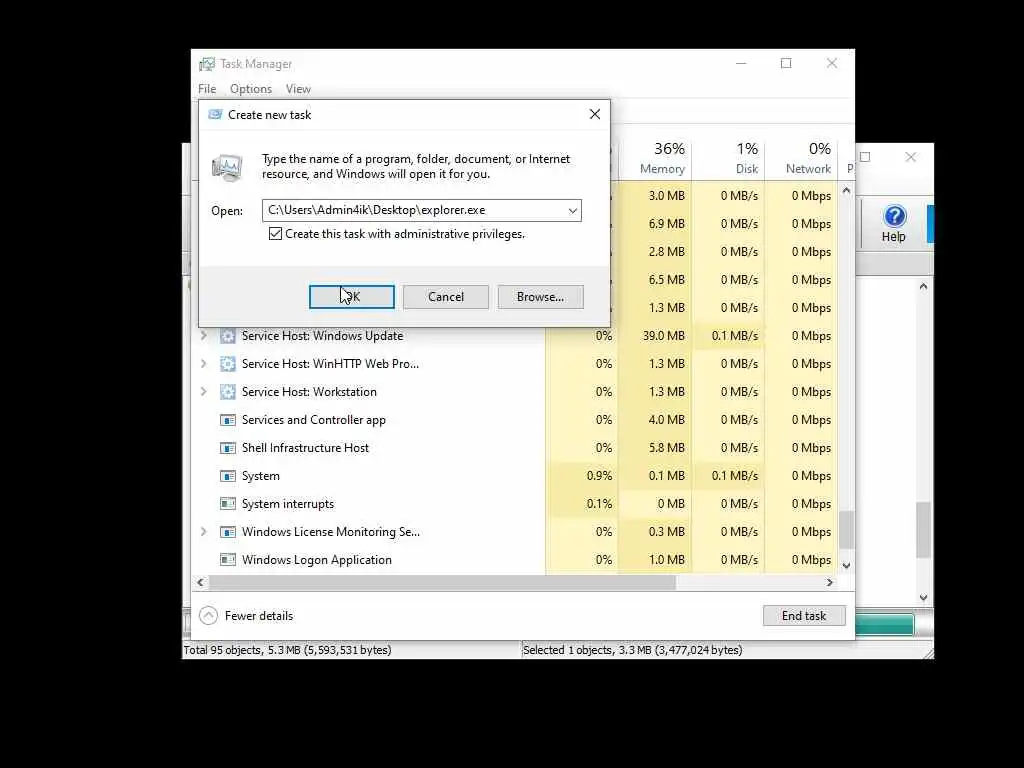Click Cancel in the Create new task dialog

445,296
